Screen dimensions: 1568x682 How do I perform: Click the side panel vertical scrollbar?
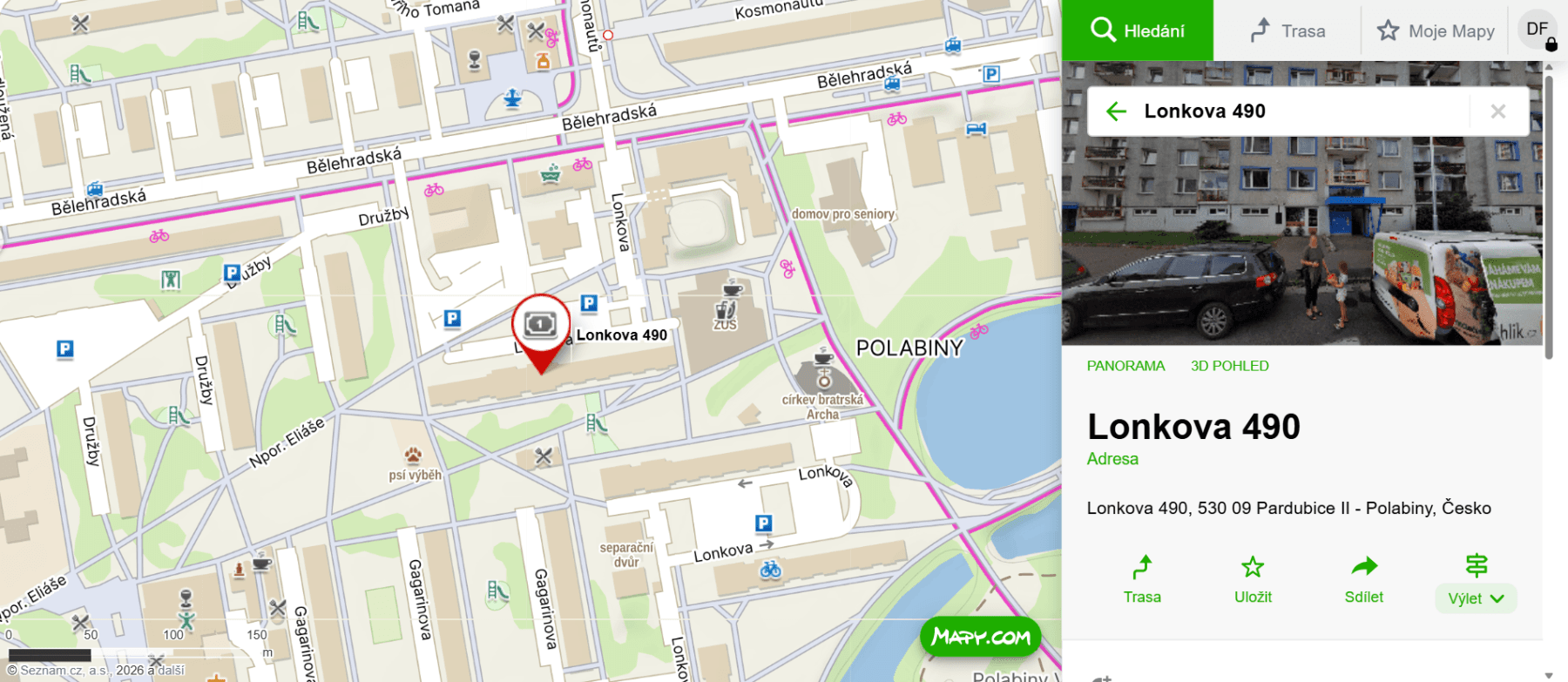1548,218
